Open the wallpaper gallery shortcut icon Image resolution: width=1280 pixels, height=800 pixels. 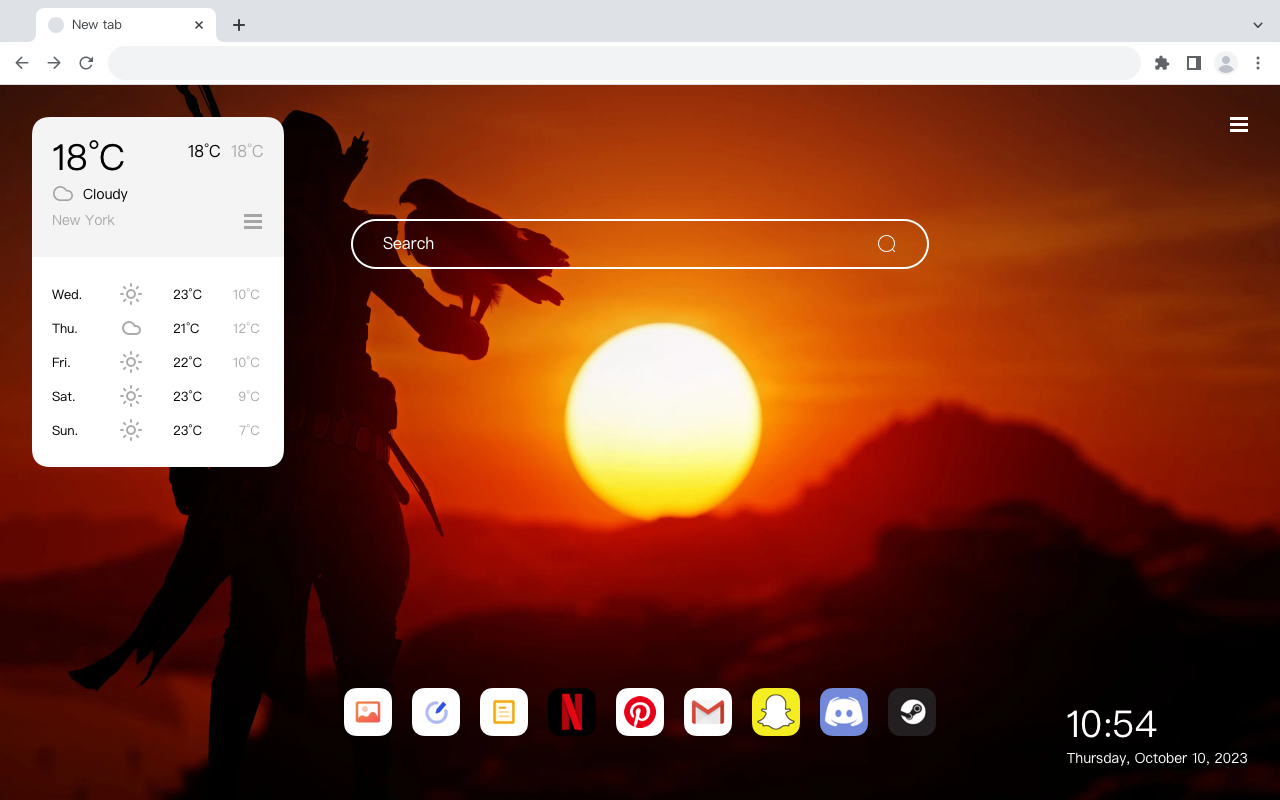(x=368, y=712)
